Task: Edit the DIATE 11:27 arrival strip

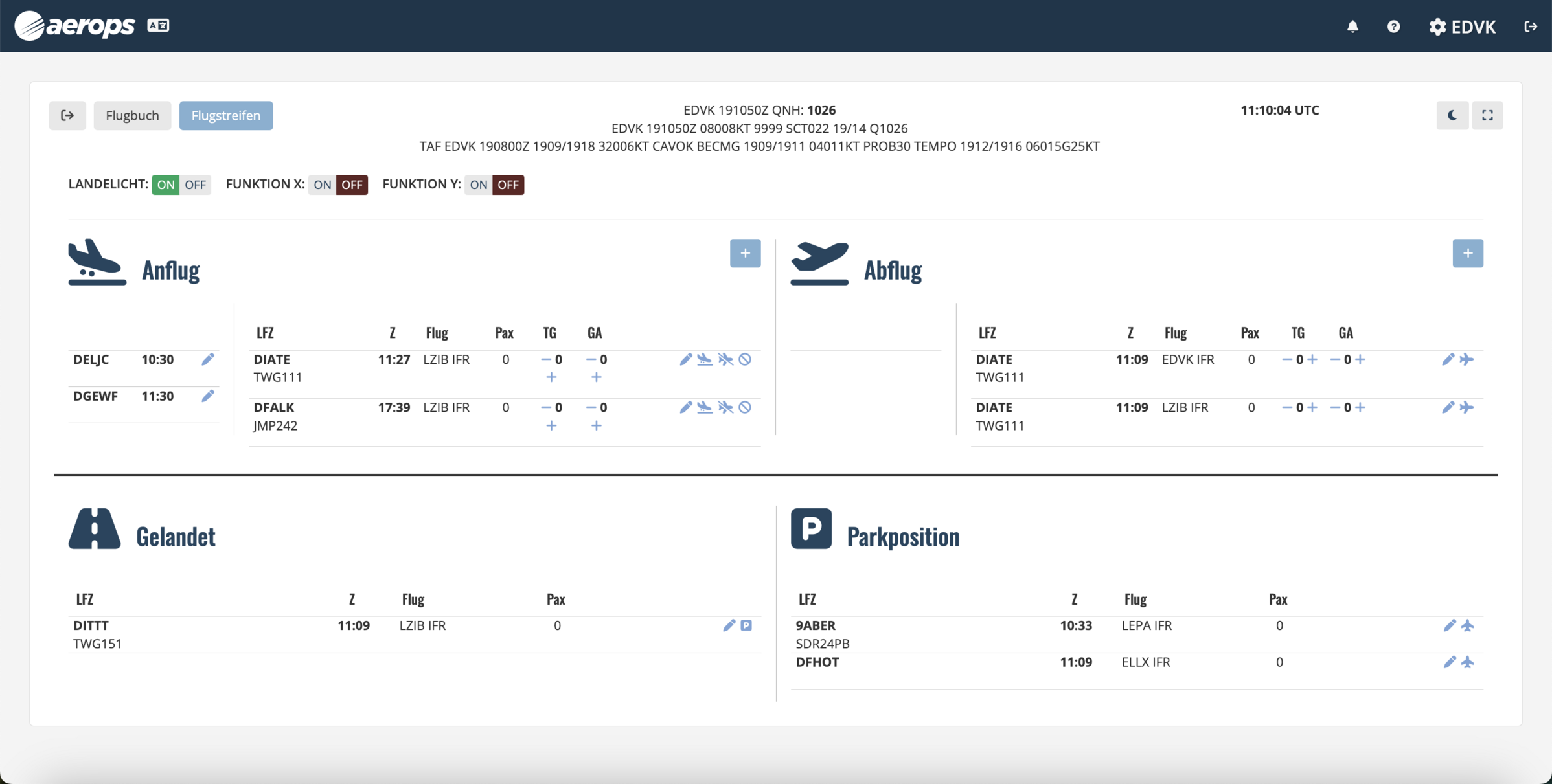Action: tap(686, 359)
